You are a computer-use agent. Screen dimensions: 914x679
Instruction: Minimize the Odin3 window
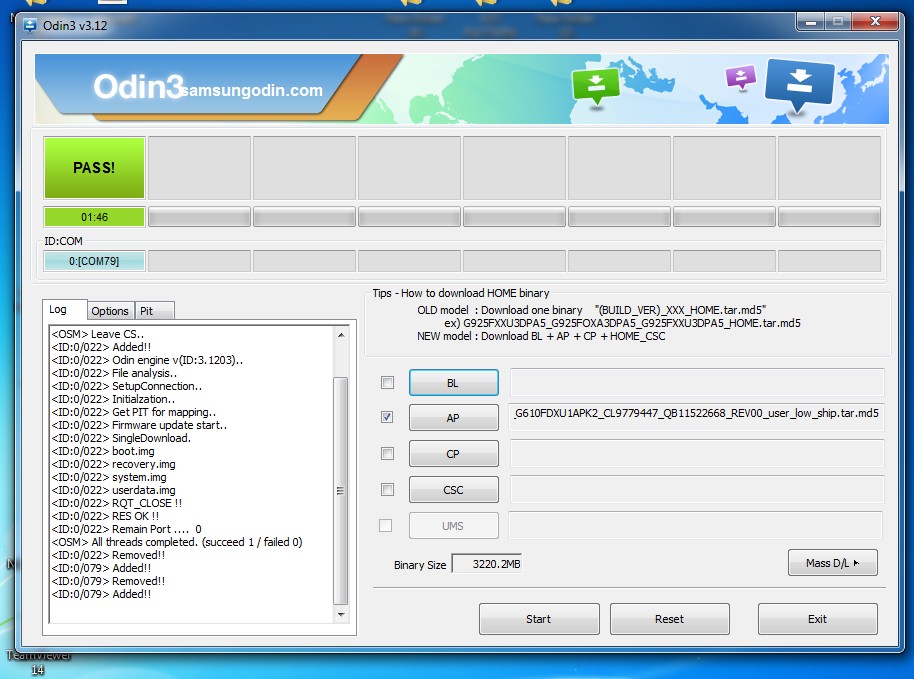(810, 22)
